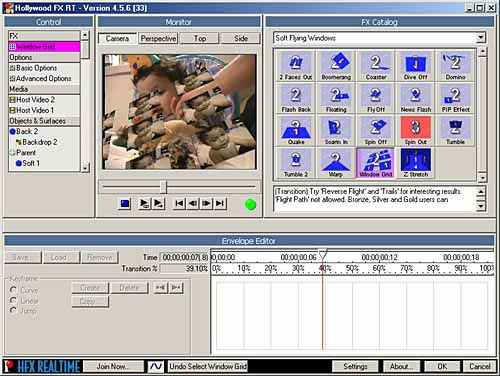Select the Window Grid effect icon
The height and width of the screenshot is (376, 500).
[x=376, y=163]
